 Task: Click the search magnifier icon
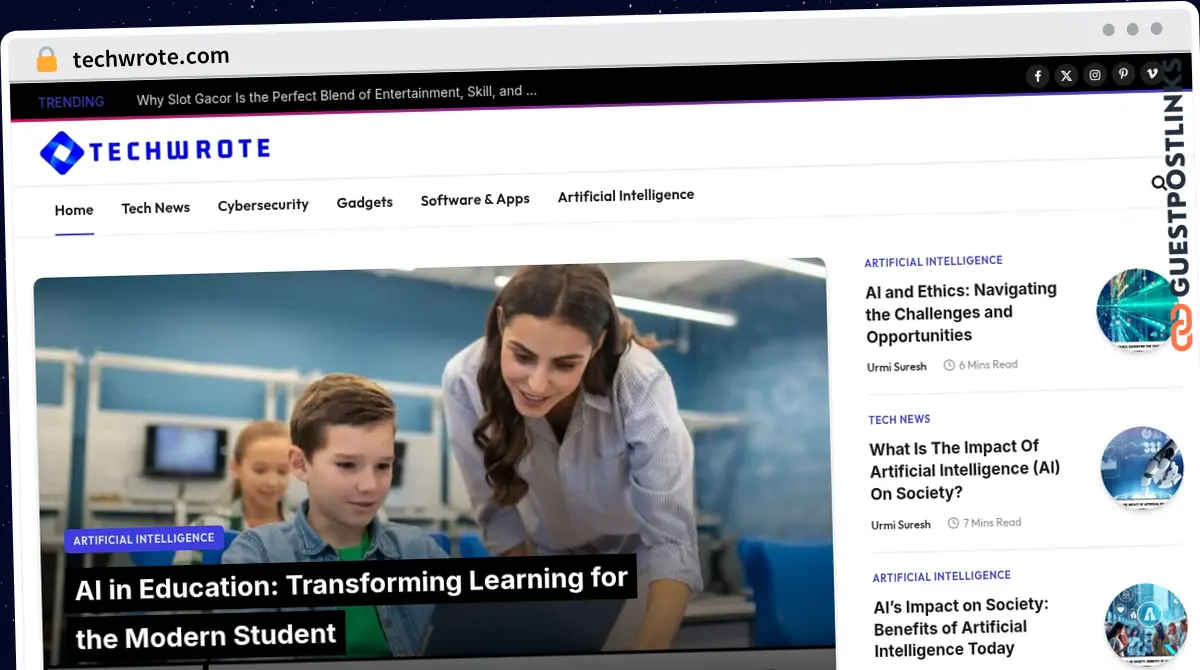pos(1159,183)
